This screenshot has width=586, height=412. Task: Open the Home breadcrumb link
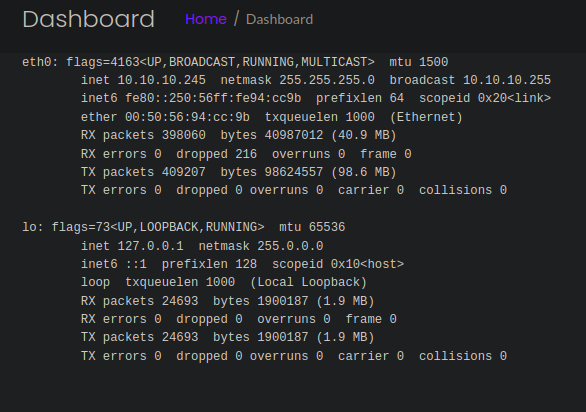click(206, 19)
